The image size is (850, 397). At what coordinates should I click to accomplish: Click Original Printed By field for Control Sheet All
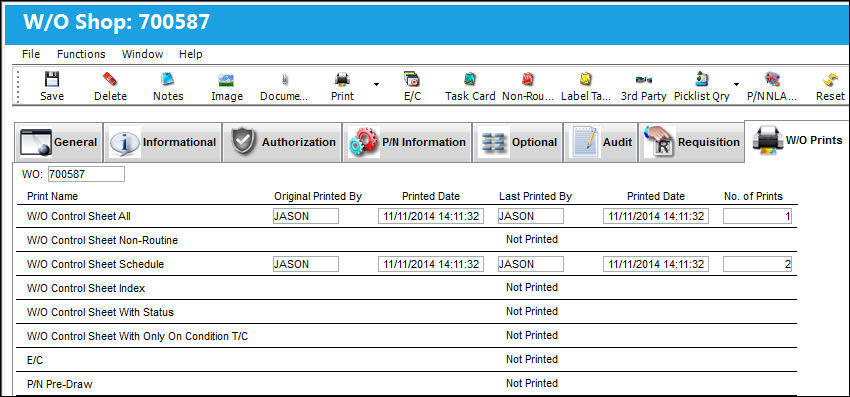(306, 216)
